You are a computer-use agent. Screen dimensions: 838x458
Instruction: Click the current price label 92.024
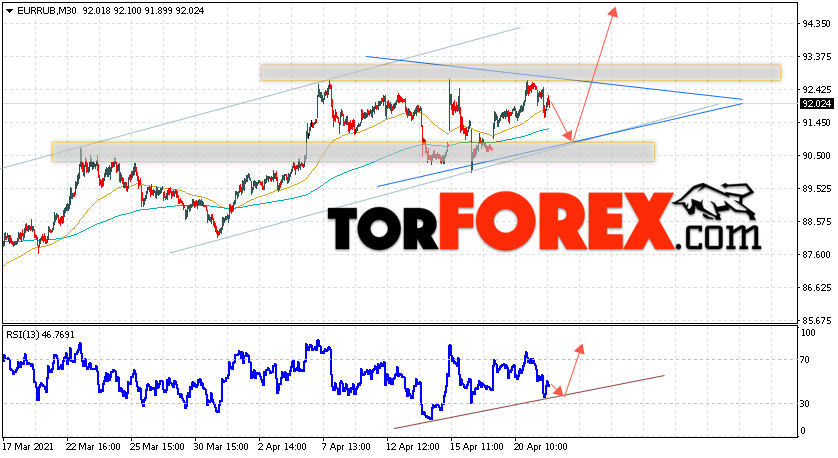tap(817, 104)
